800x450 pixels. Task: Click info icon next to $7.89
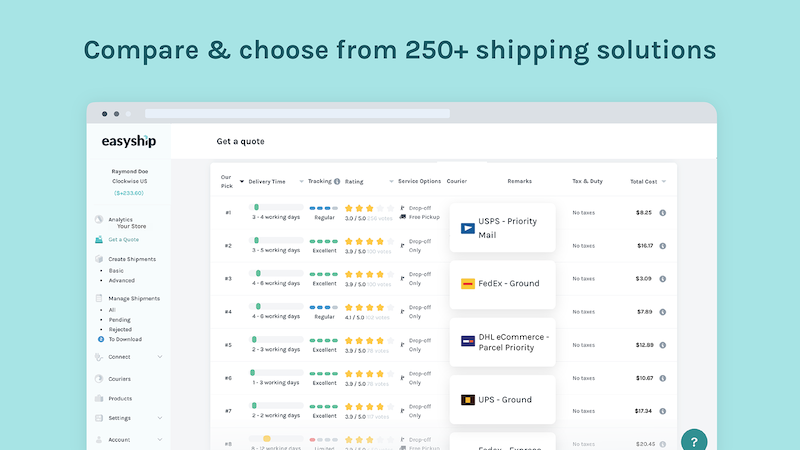coord(663,312)
